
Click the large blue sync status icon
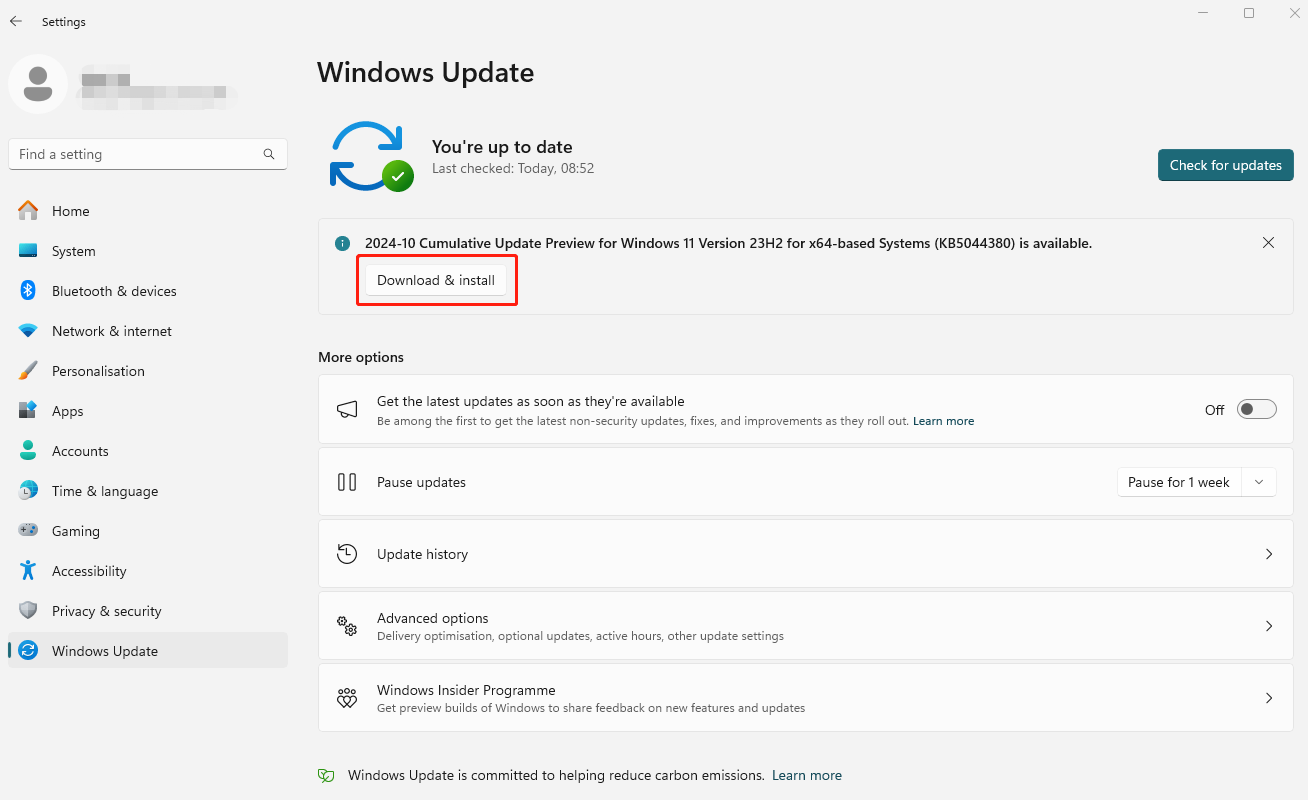(371, 156)
